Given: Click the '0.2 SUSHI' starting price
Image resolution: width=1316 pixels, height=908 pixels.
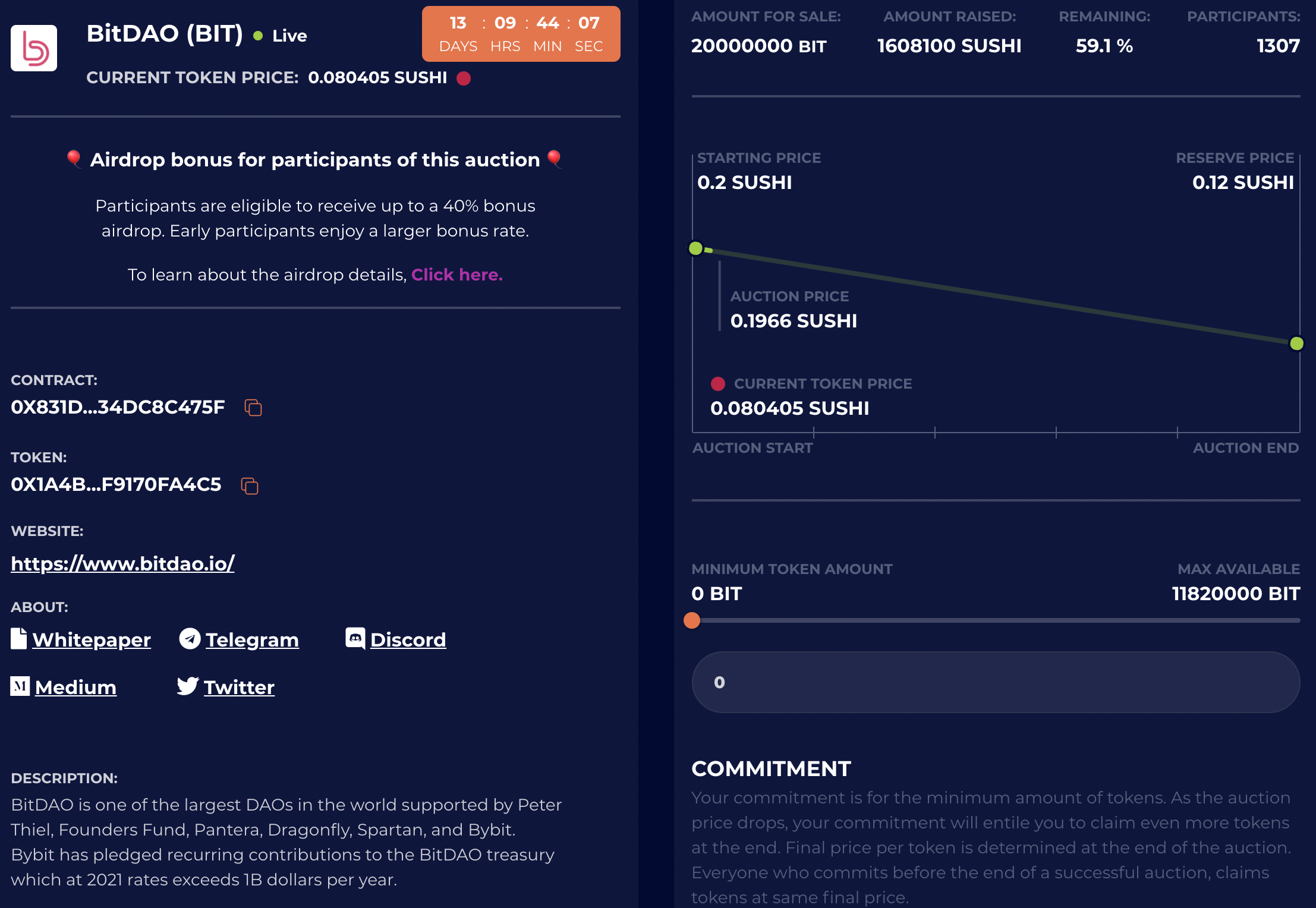Looking at the screenshot, I should click(745, 182).
